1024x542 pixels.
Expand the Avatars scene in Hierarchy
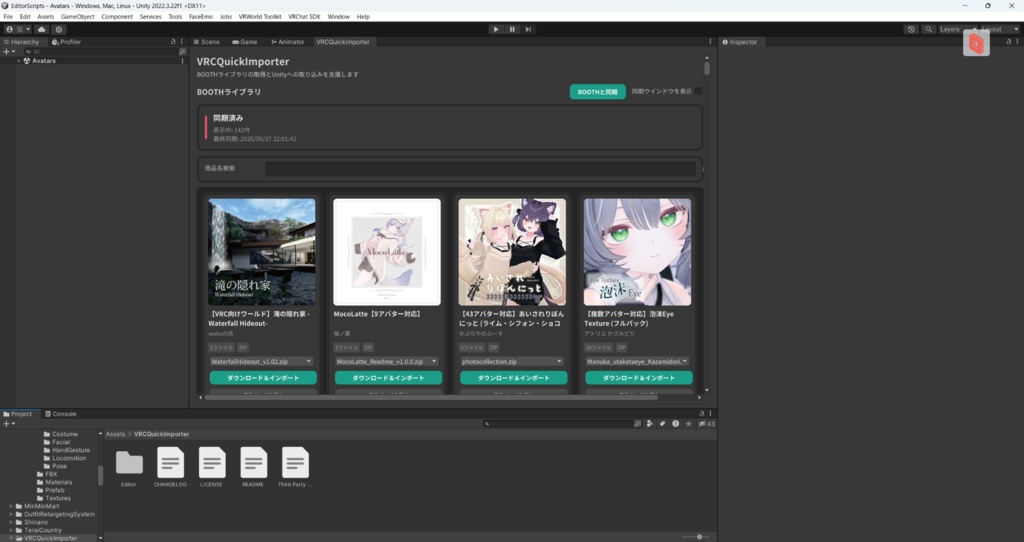(x=19, y=61)
